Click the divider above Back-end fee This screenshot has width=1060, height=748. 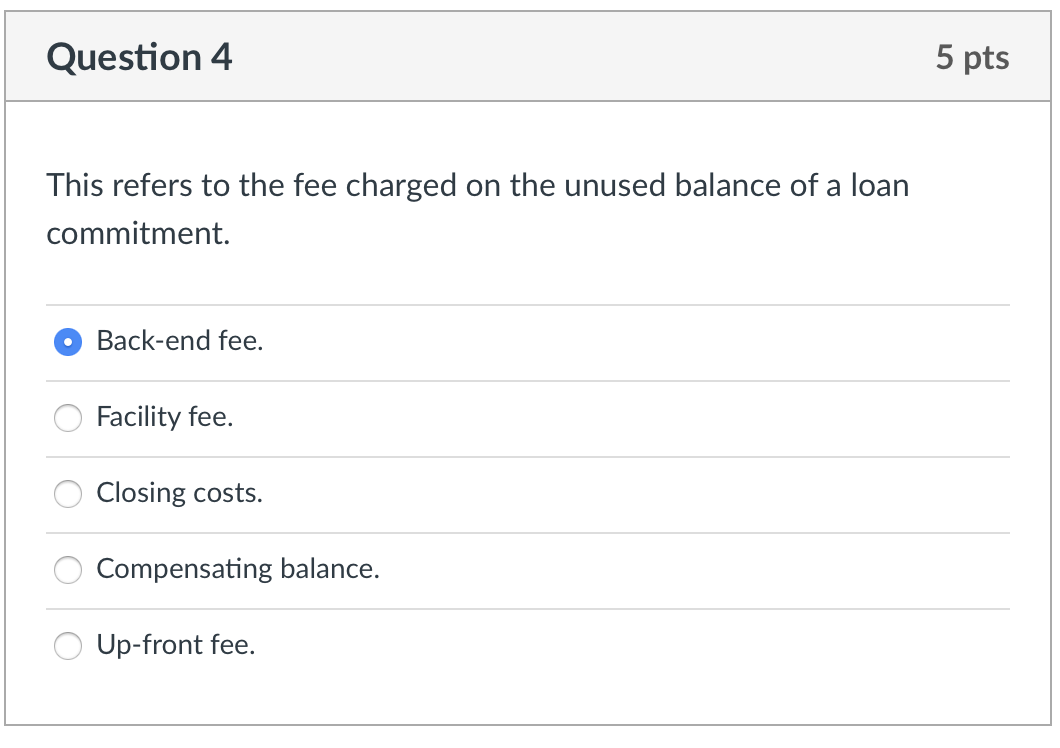tap(530, 305)
